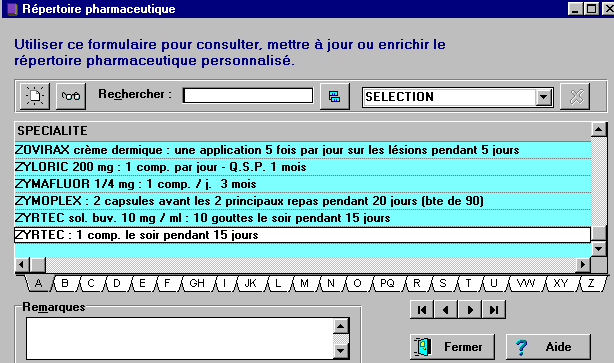
Task: Switch to the JK tab
Action: (251, 283)
